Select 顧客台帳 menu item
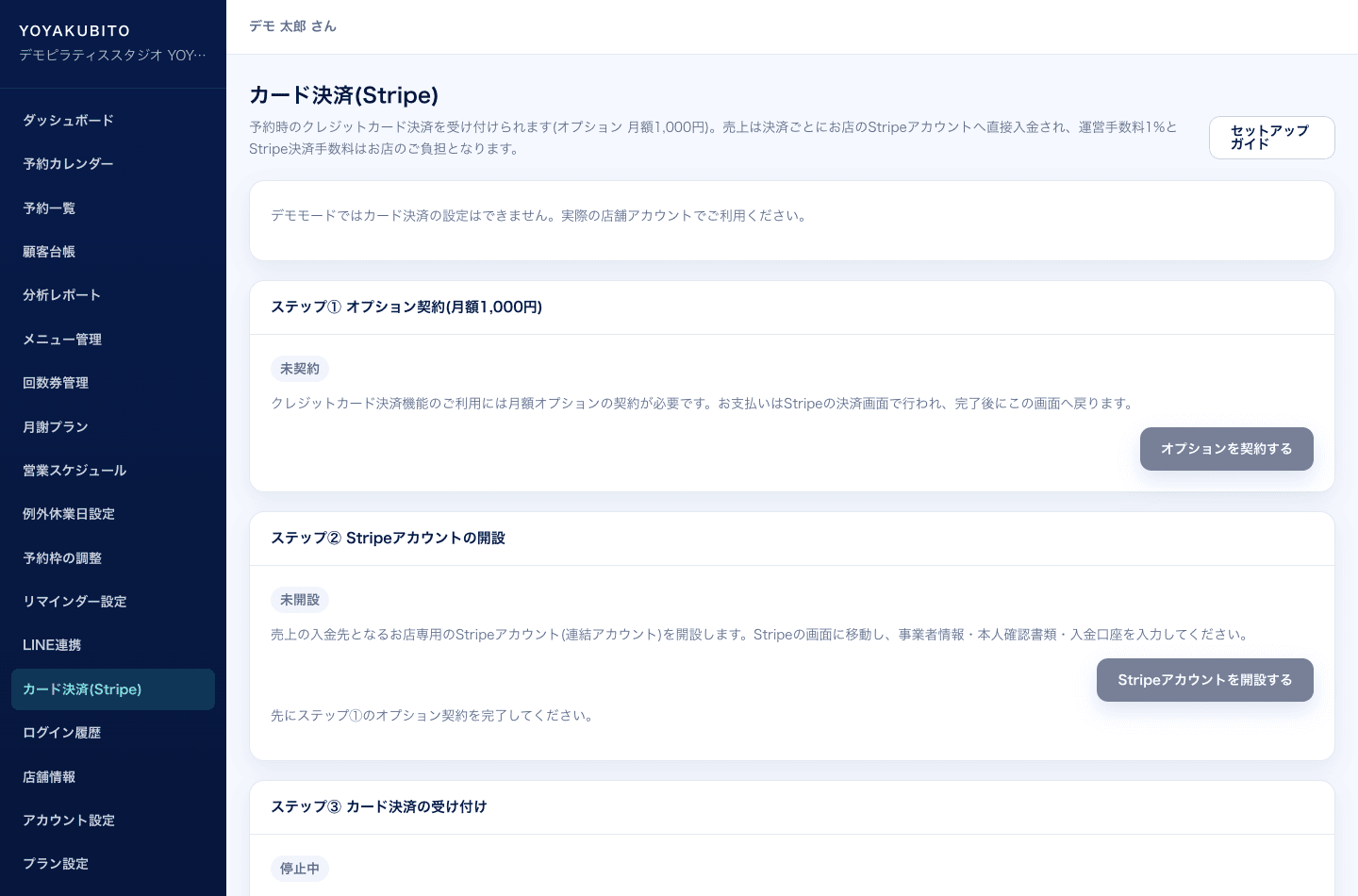Screen dimensions: 1358x896 tap(113, 252)
